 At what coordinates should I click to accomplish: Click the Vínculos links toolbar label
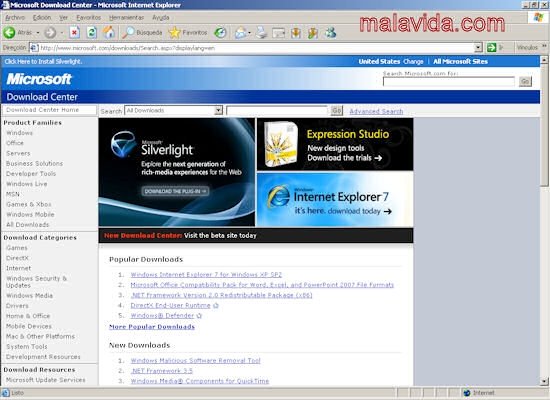click(527, 47)
